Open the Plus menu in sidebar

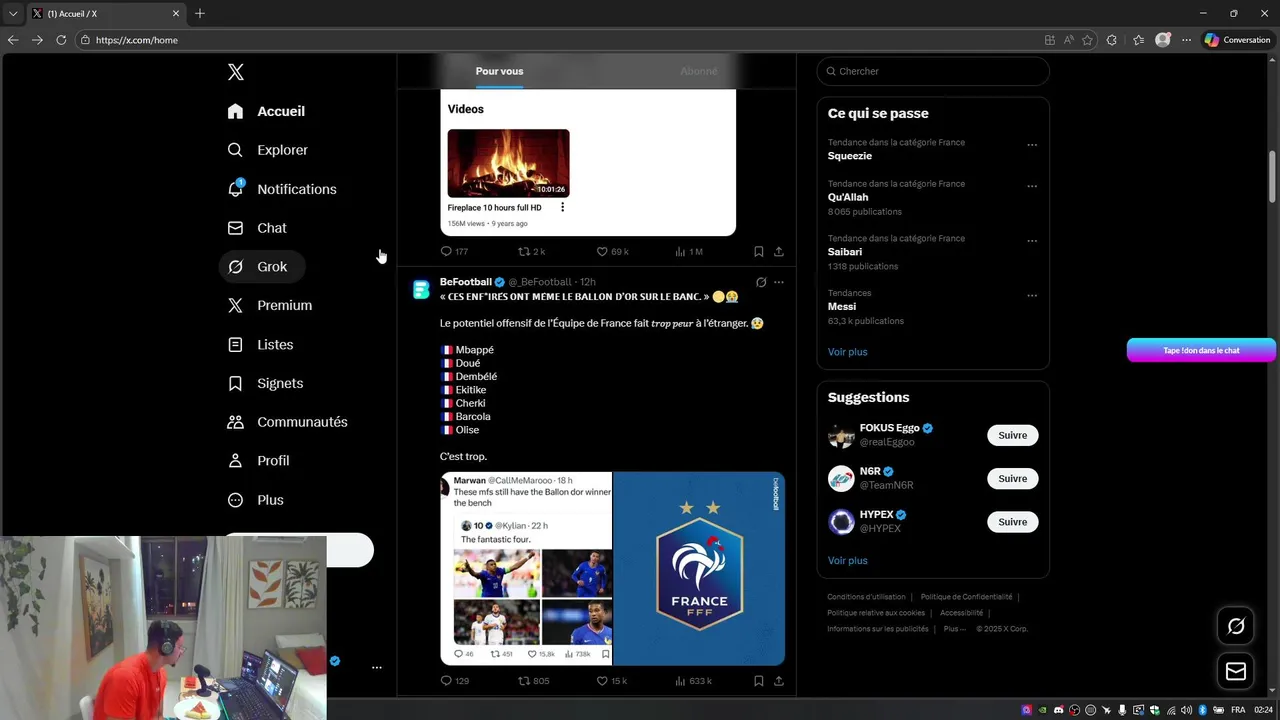pyautogui.click(x=256, y=500)
